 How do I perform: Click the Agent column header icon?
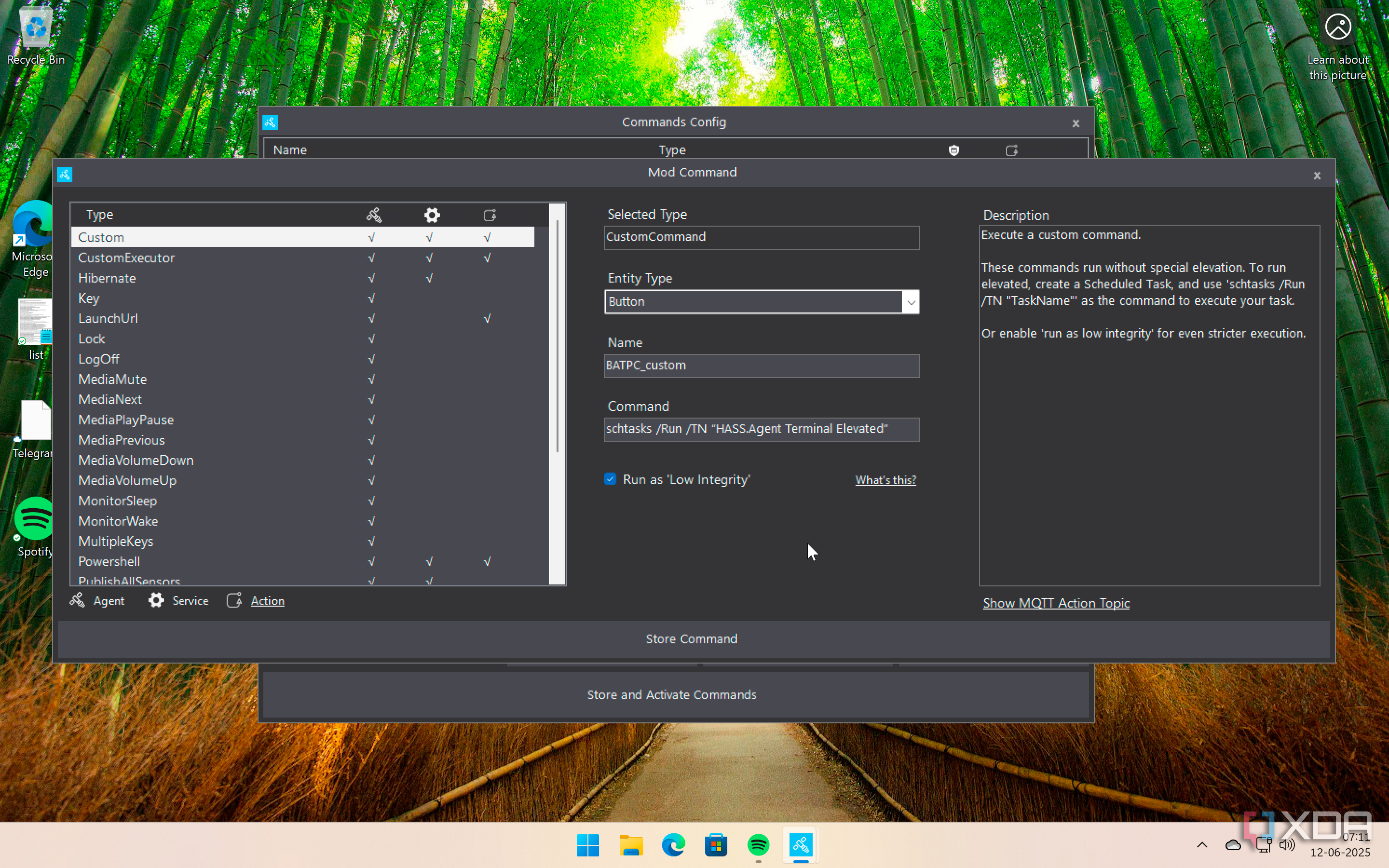click(374, 215)
